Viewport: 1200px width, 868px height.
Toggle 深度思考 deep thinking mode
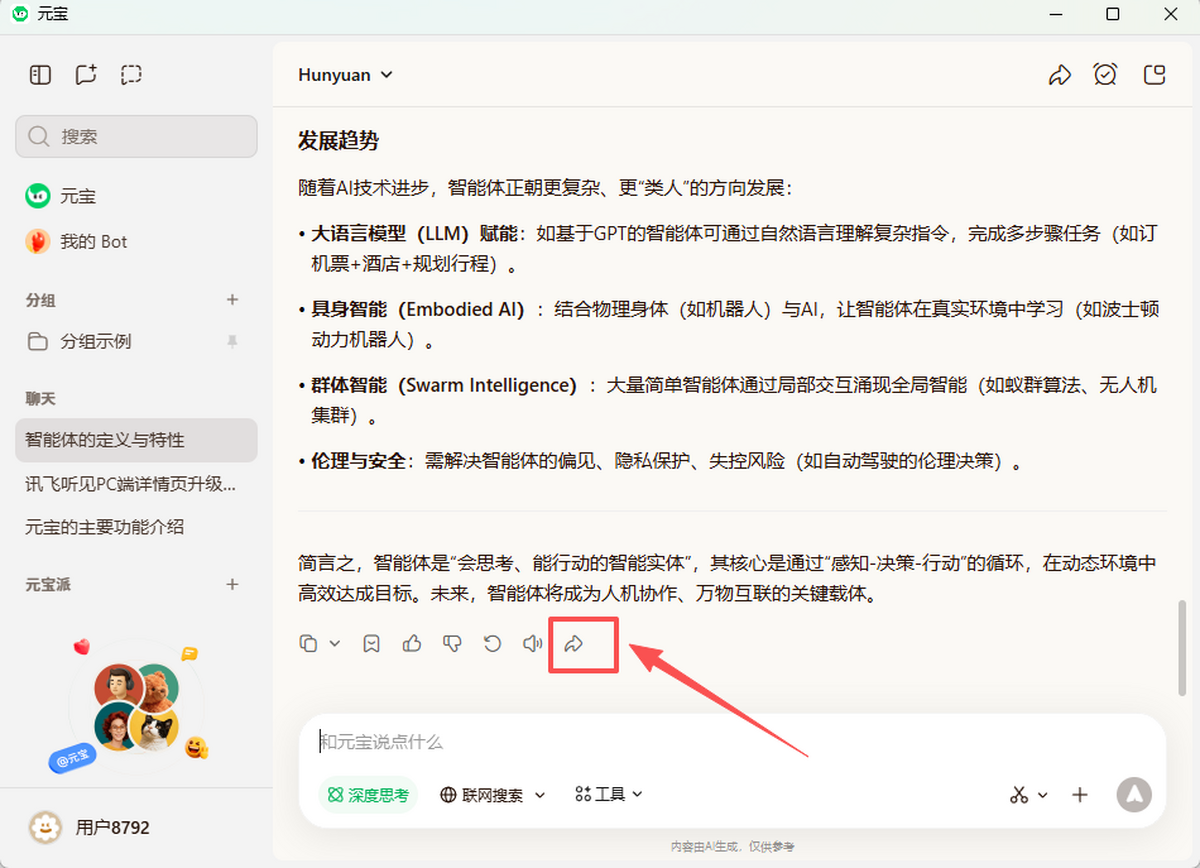coord(368,795)
